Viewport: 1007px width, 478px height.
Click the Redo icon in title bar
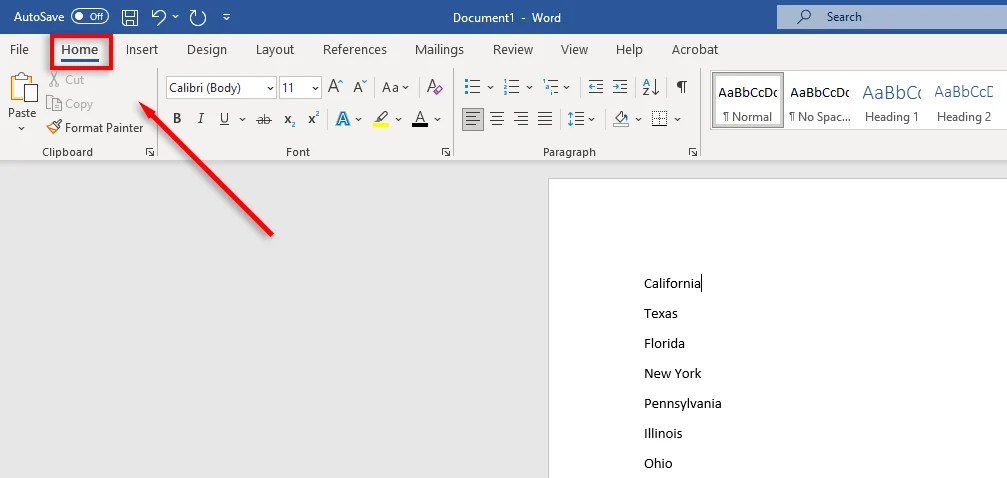pos(198,17)
